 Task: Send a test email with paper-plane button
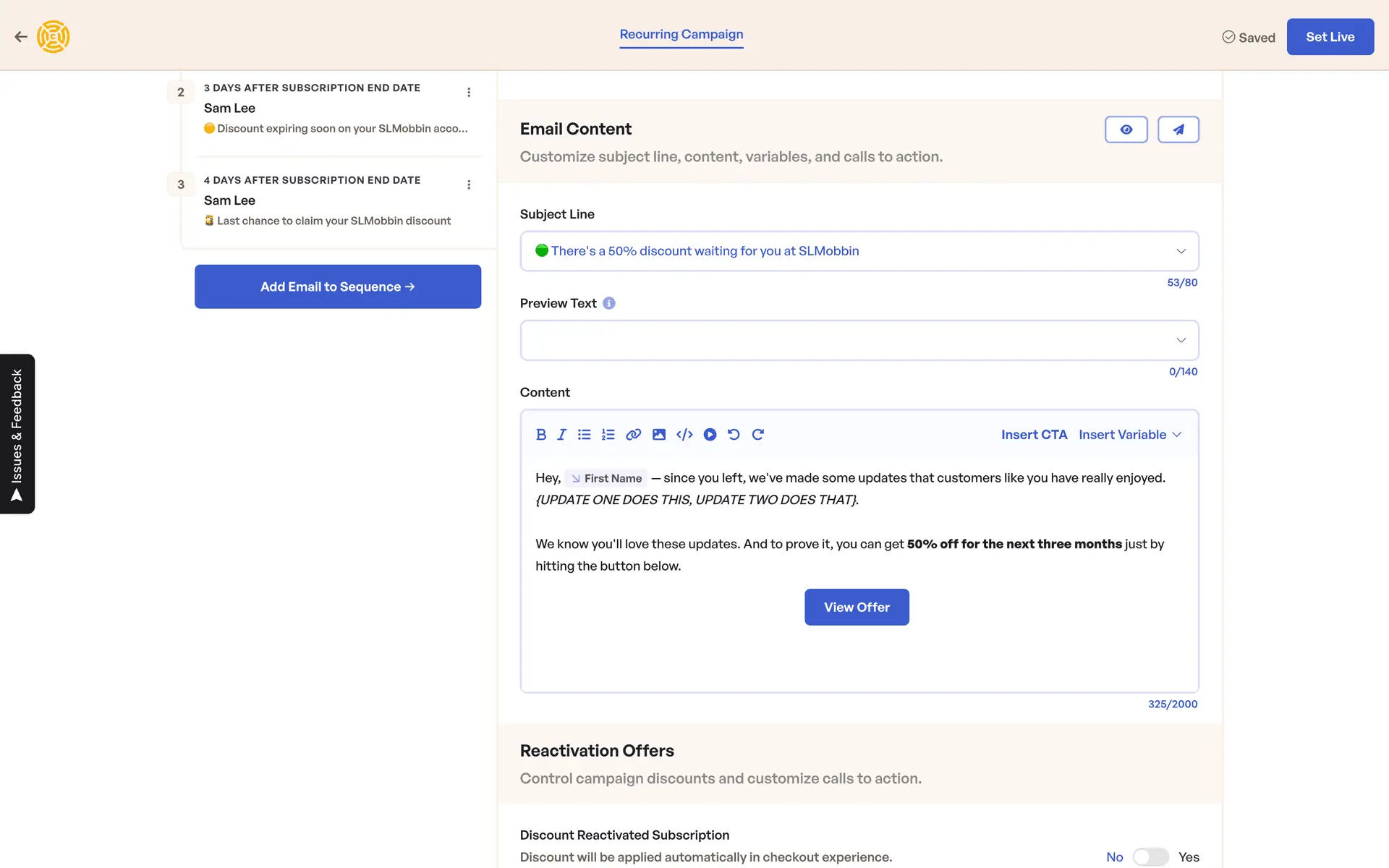pos(1178,129)
